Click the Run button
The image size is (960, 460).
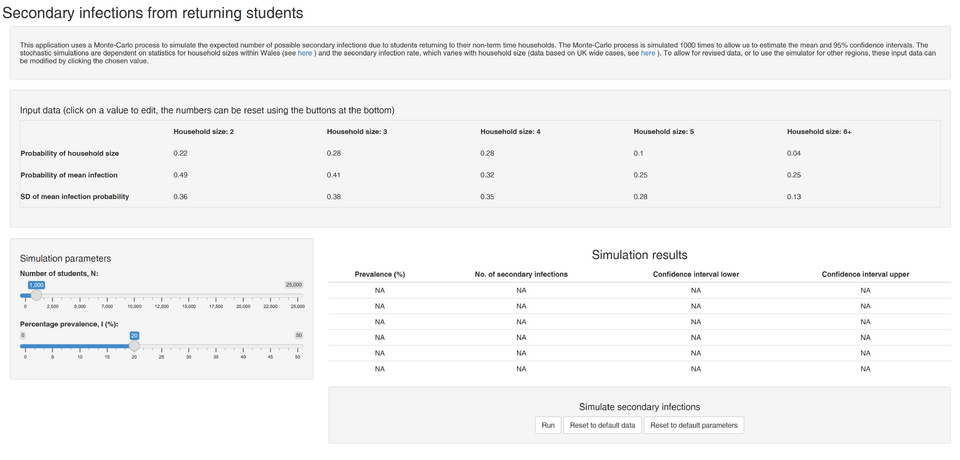tap(547, 425)
